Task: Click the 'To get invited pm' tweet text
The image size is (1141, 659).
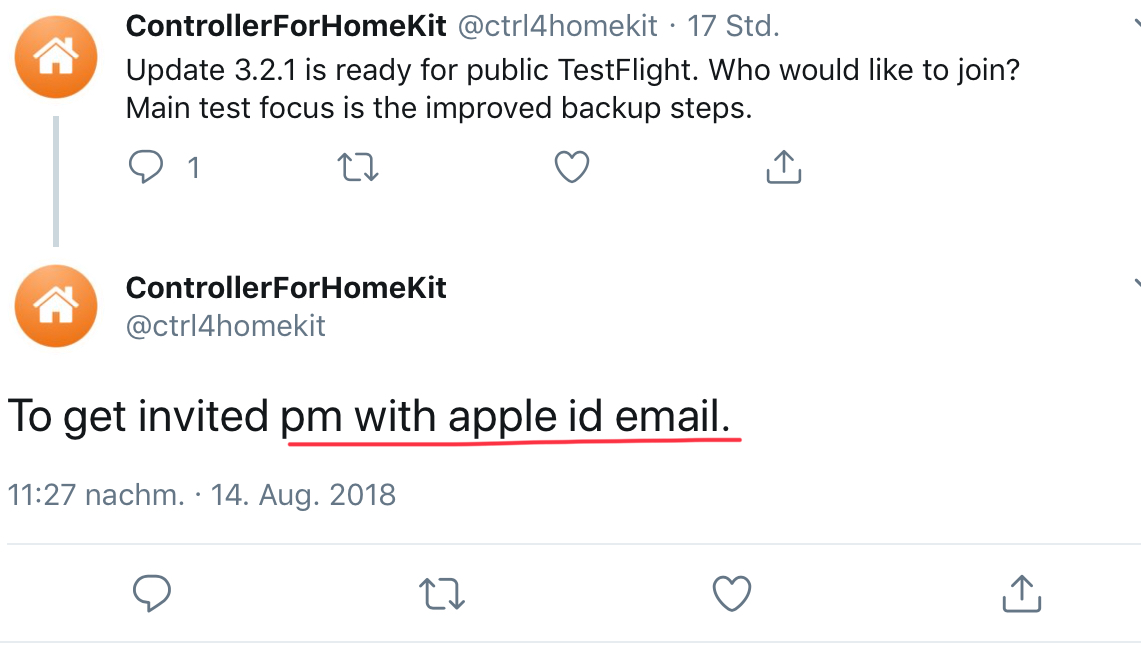Action: coord(374,416)
